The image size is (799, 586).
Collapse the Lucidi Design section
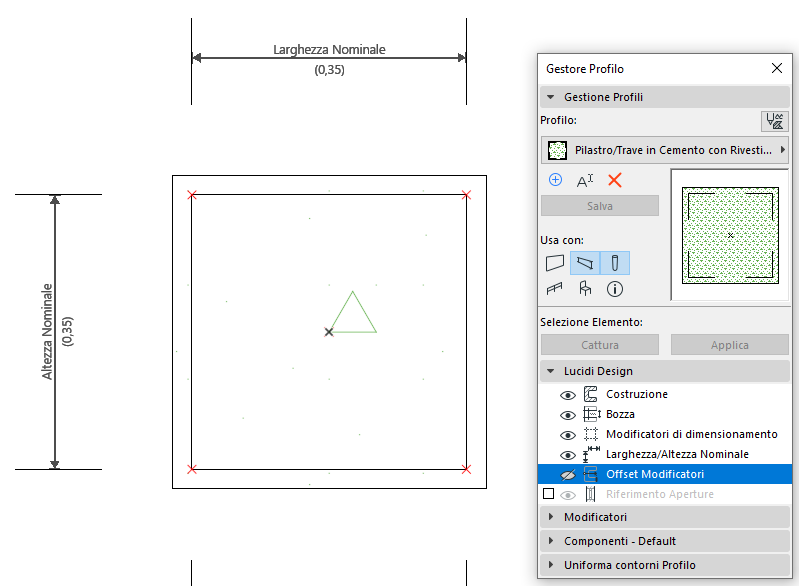pyautogui.click(x=550, y=371)
